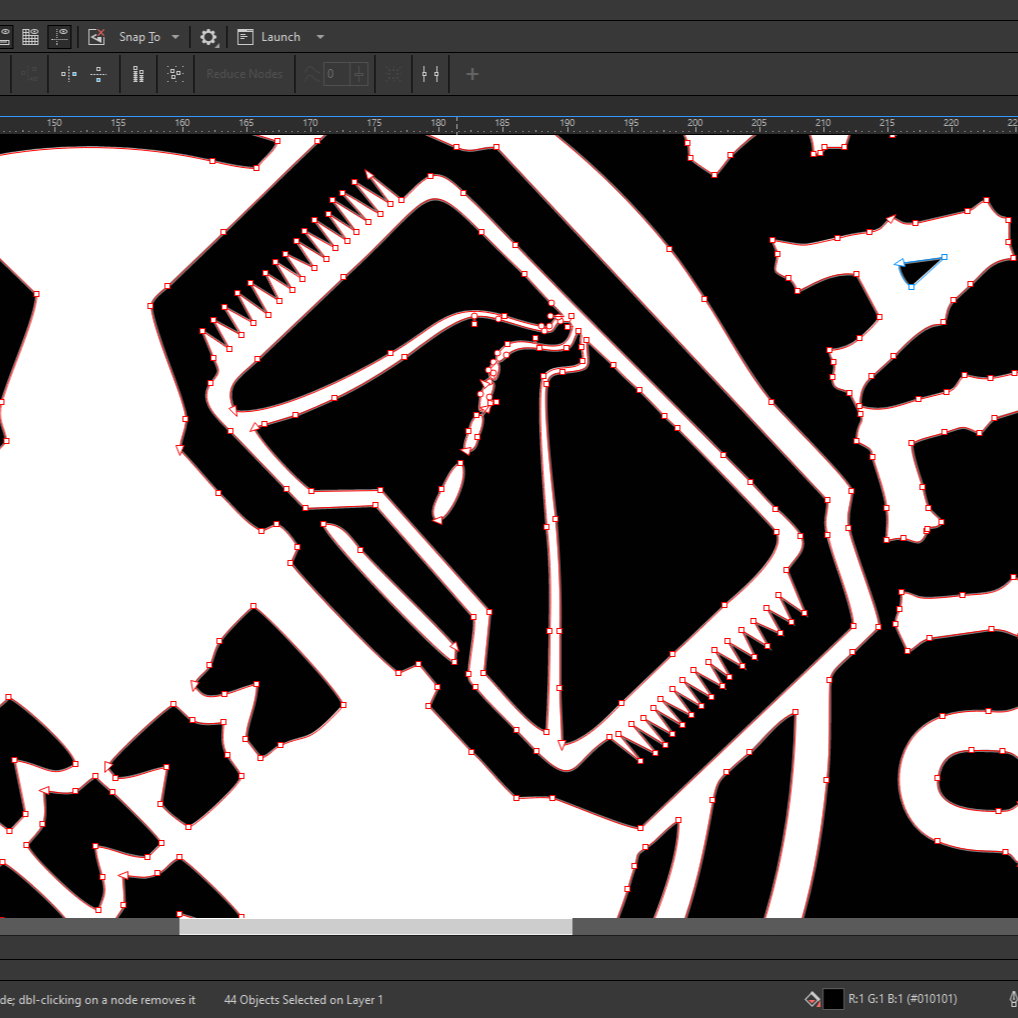Viewport: 1018px width, 1018px height.
Task: Open the curve smoothness slider button
Action: pyautogui.click(x=359, y=74)
